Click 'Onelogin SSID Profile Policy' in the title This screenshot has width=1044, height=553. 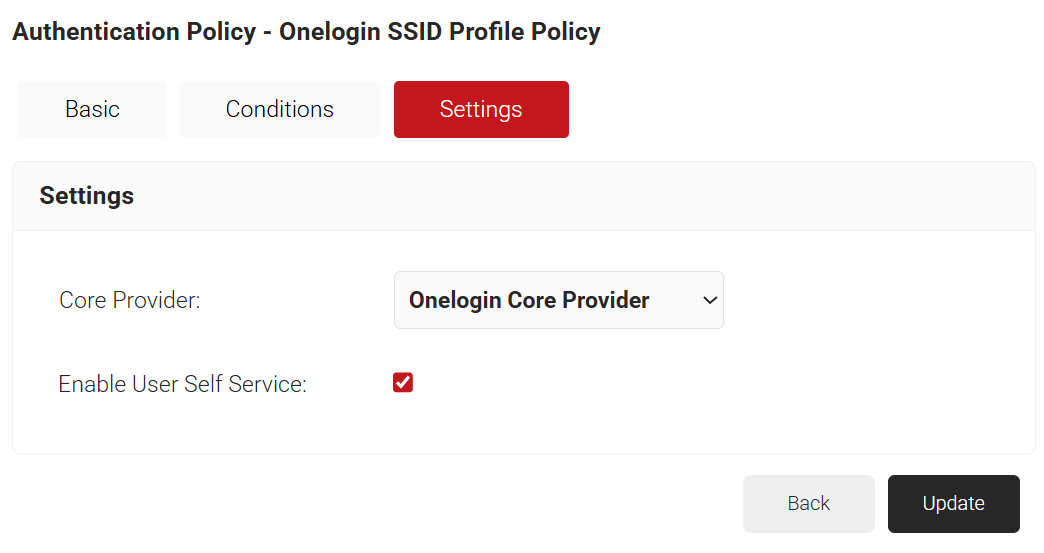pos(440,32)
